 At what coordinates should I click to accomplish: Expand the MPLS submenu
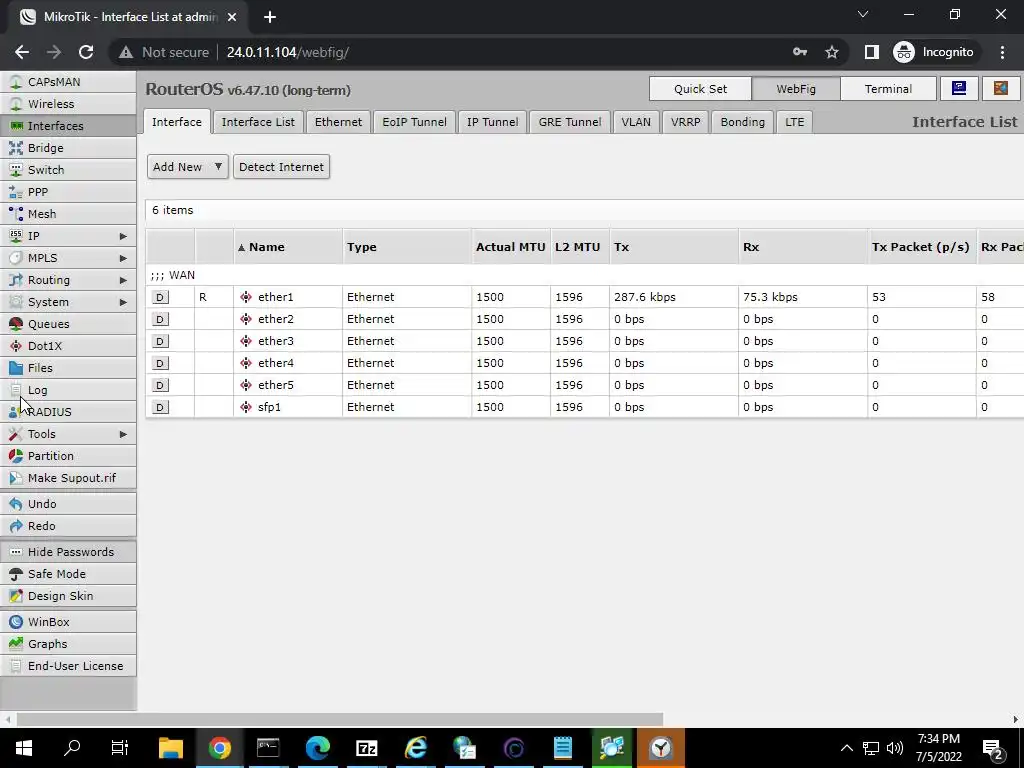123,258
